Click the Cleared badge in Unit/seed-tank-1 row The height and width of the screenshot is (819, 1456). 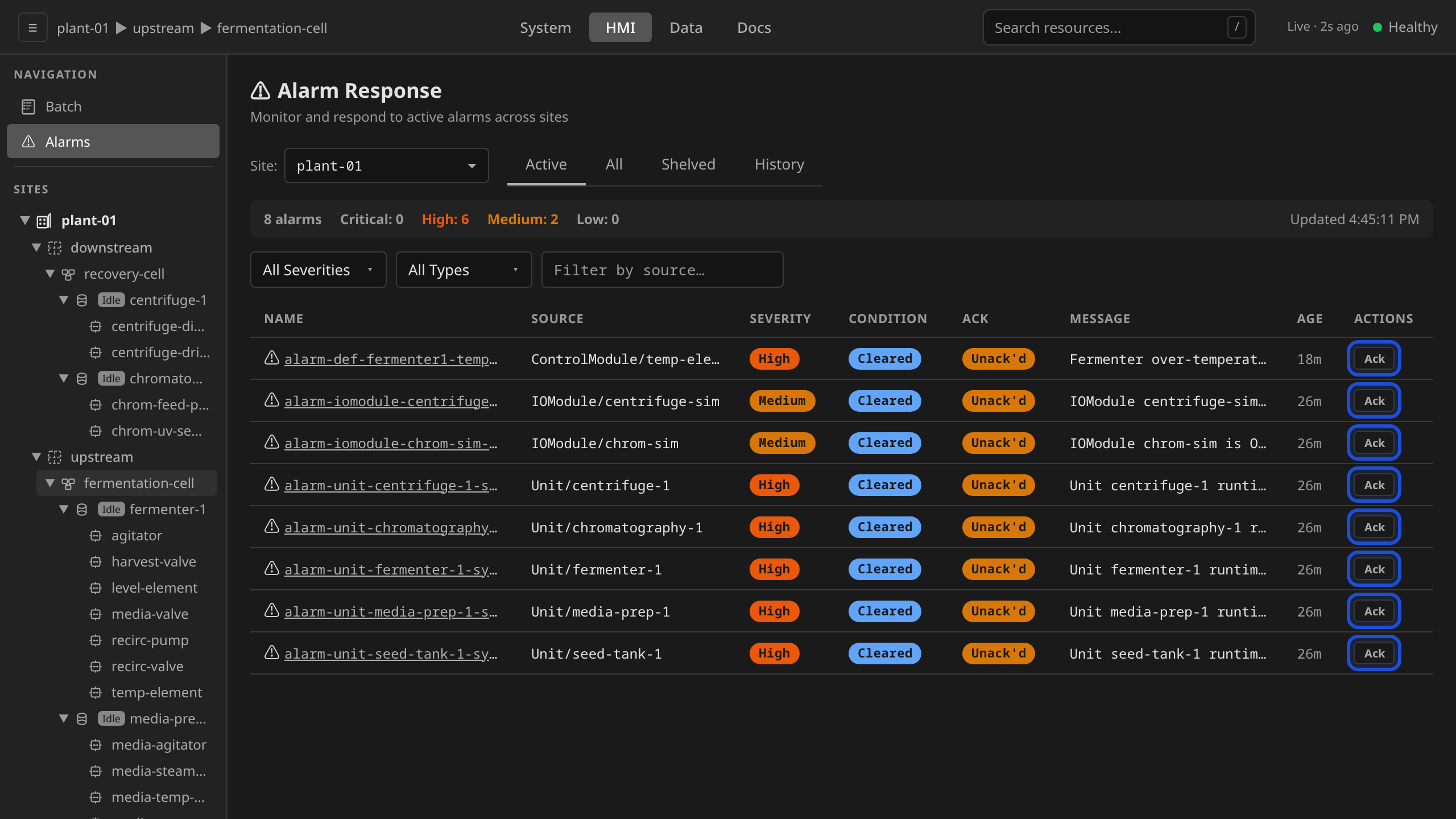pyautogui.click(x=884, y=653)
